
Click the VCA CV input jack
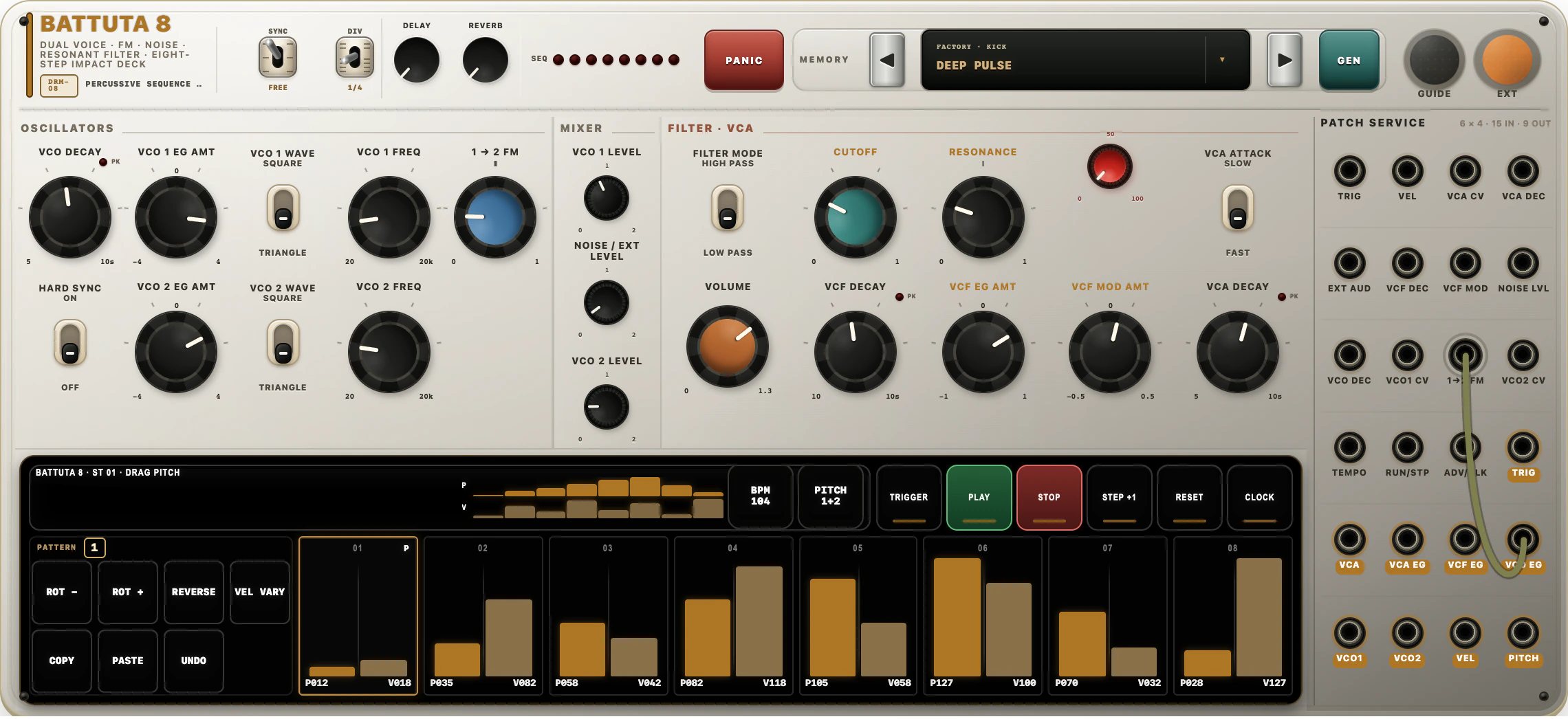[x=1465, y=171]
